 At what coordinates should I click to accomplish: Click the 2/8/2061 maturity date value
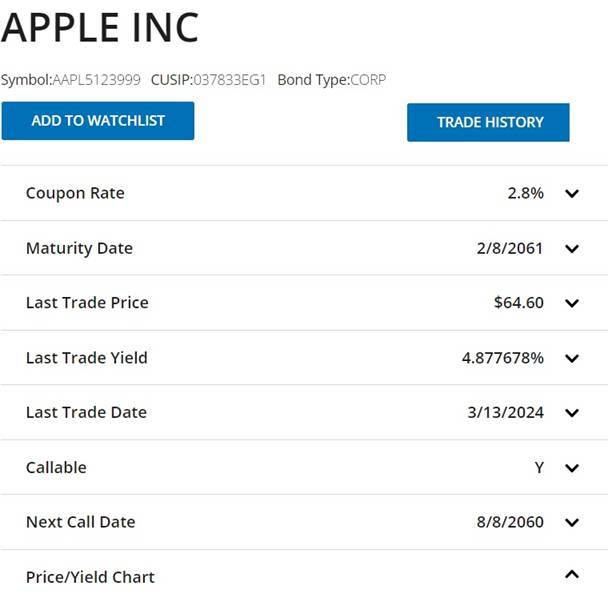(510, 248)
